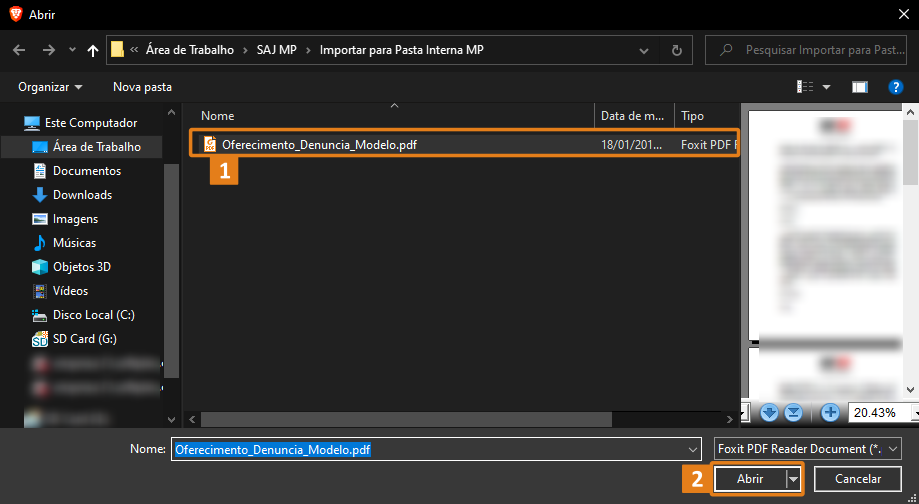Open the Organizar menu
This screenshot has width=919, height=504.
(x=50, y=87)
